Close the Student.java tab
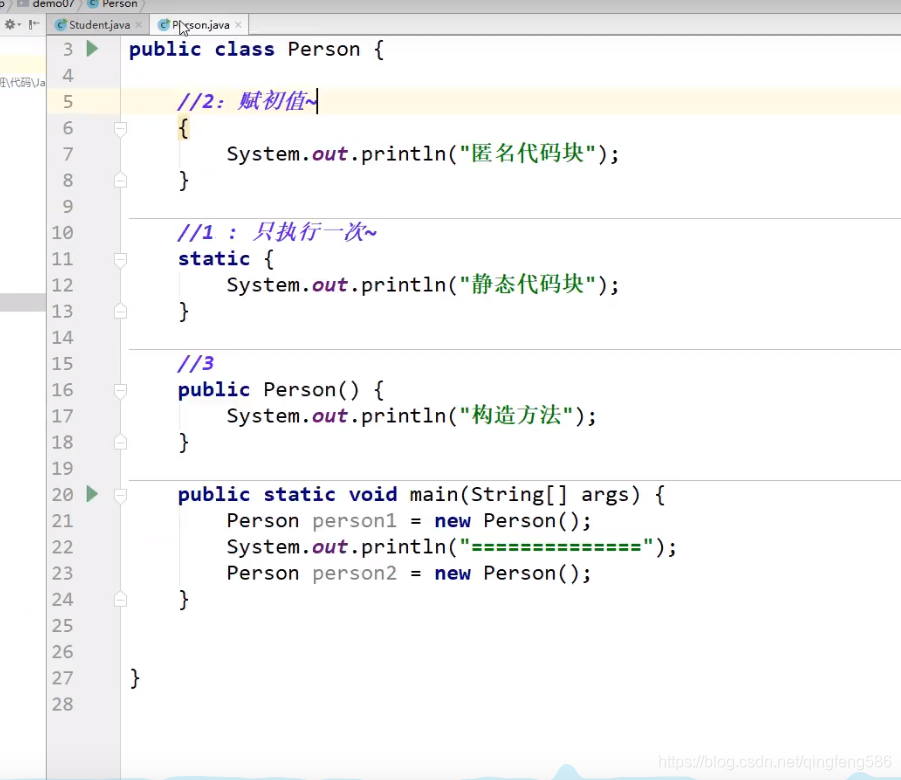901x780 pixels. 138,25
